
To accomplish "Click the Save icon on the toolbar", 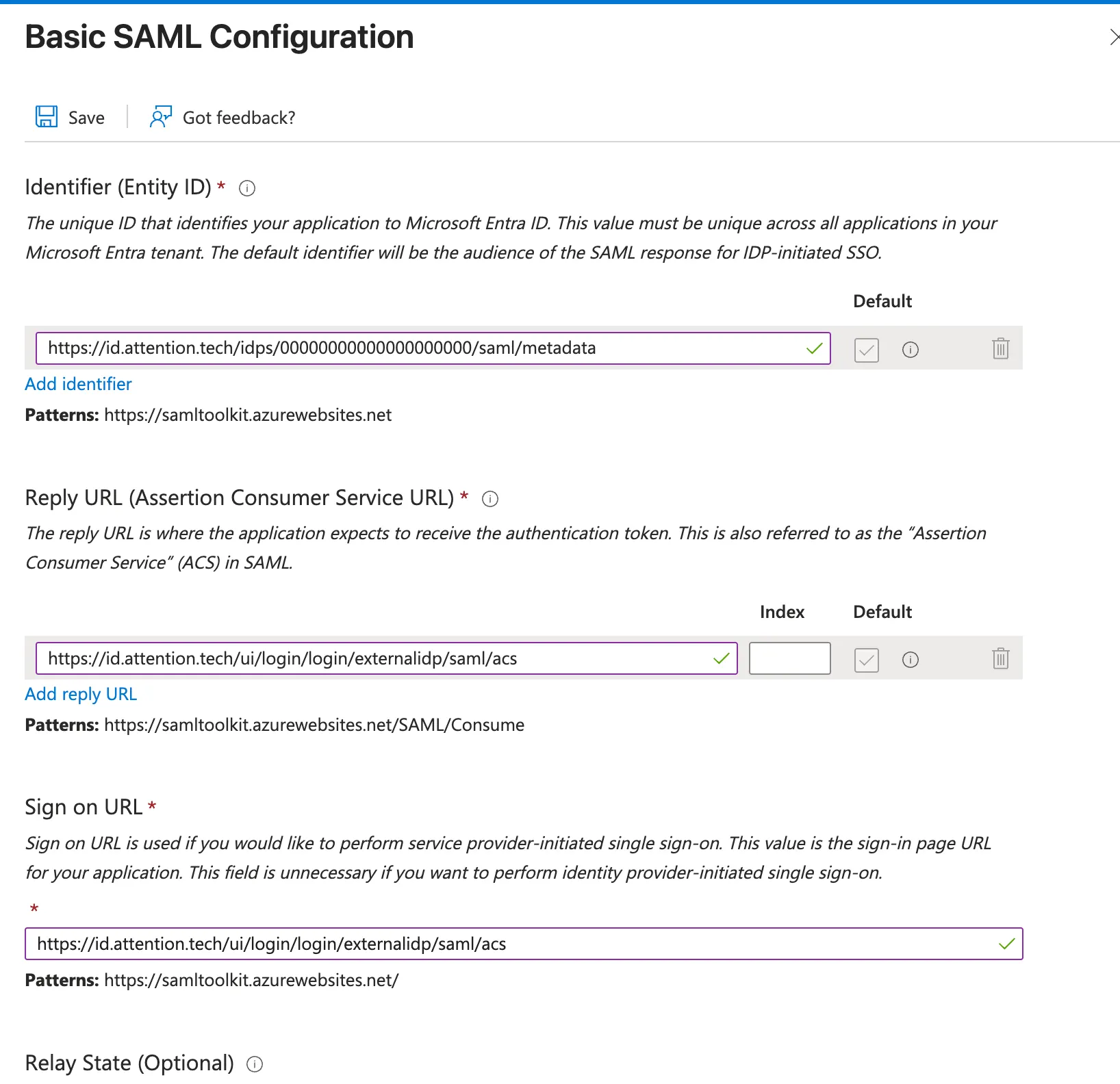I will click(46, 116).
